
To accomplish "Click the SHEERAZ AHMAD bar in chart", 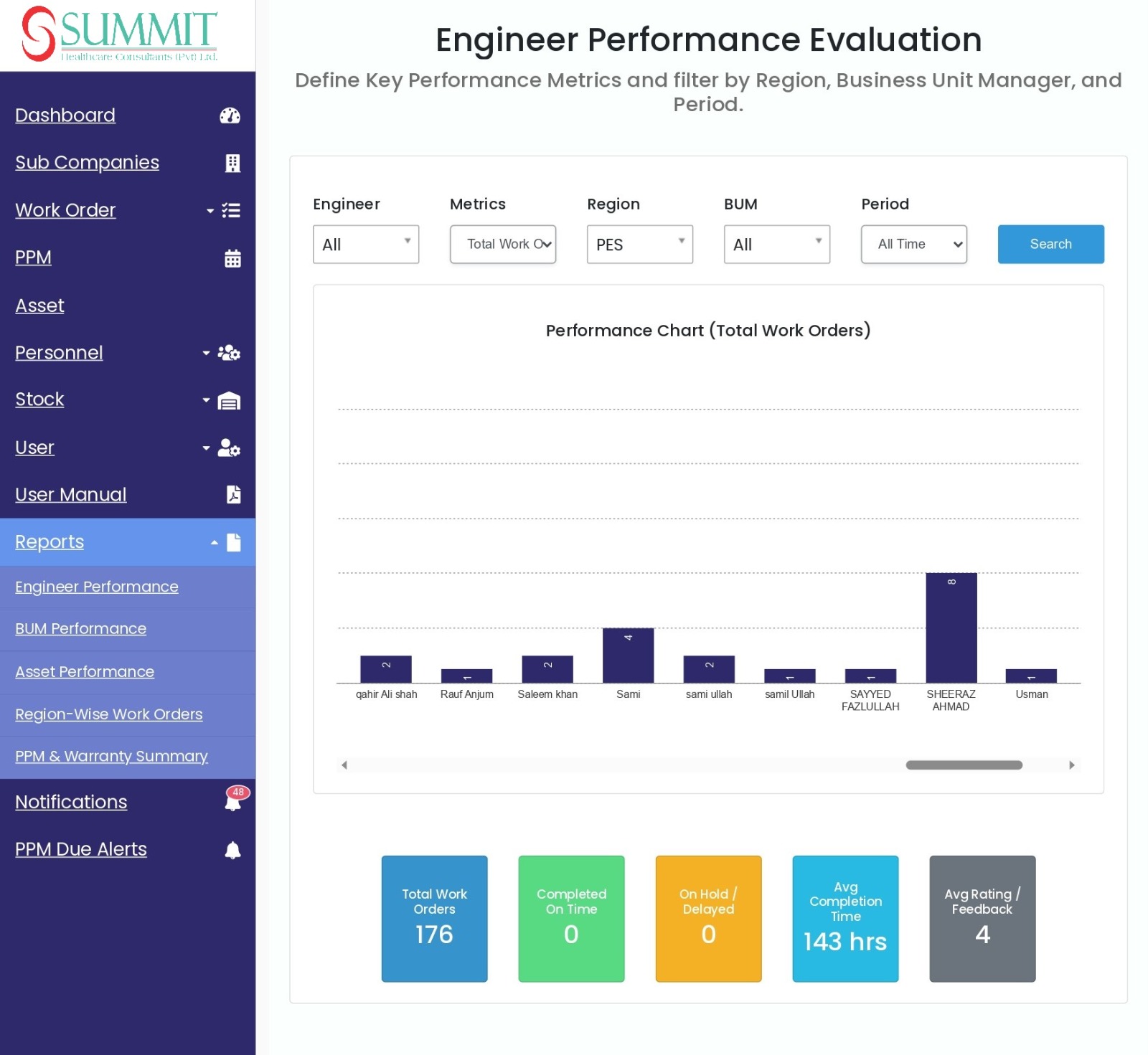I will pos(951,628).
